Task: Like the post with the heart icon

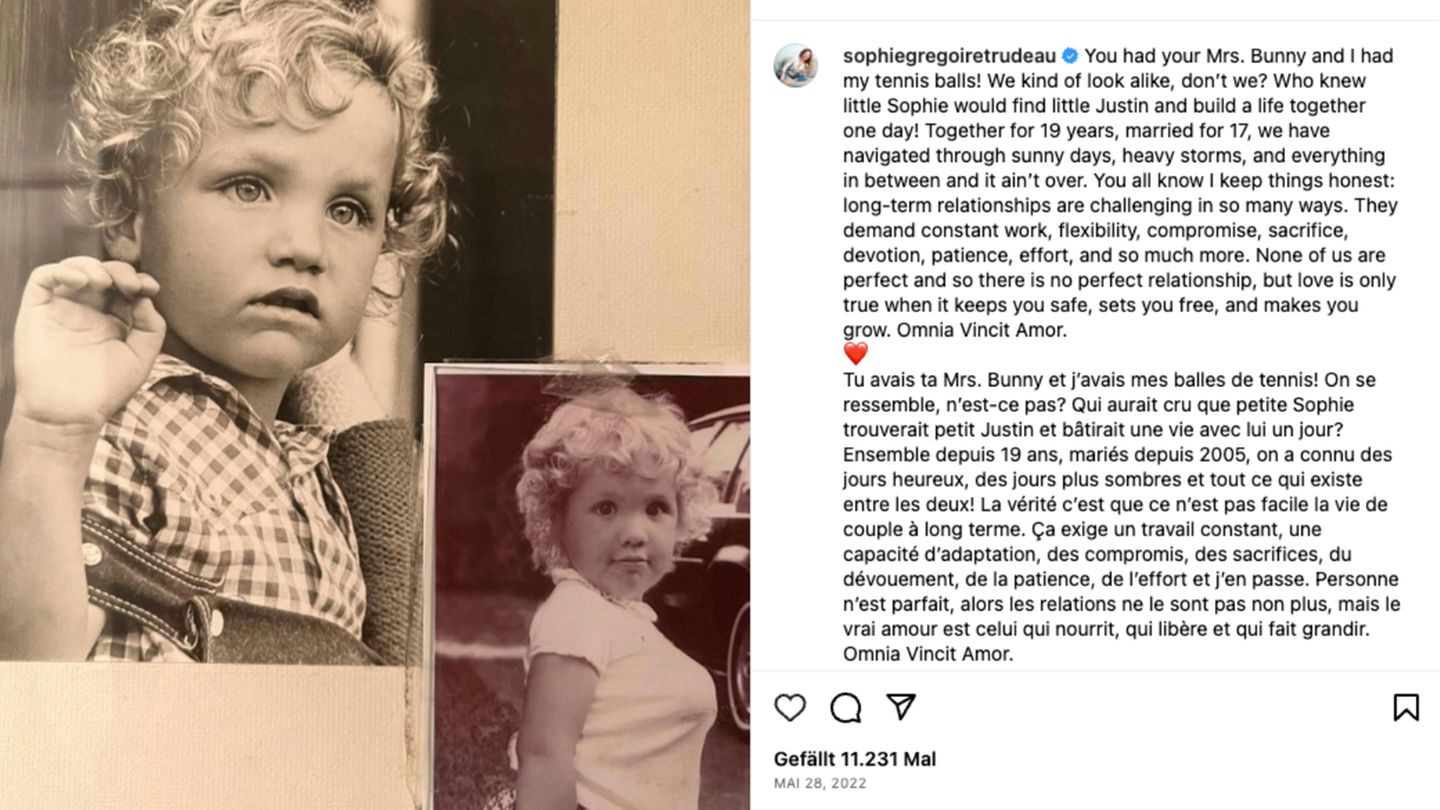Action: pyautogui.click(x=790, y=708)
